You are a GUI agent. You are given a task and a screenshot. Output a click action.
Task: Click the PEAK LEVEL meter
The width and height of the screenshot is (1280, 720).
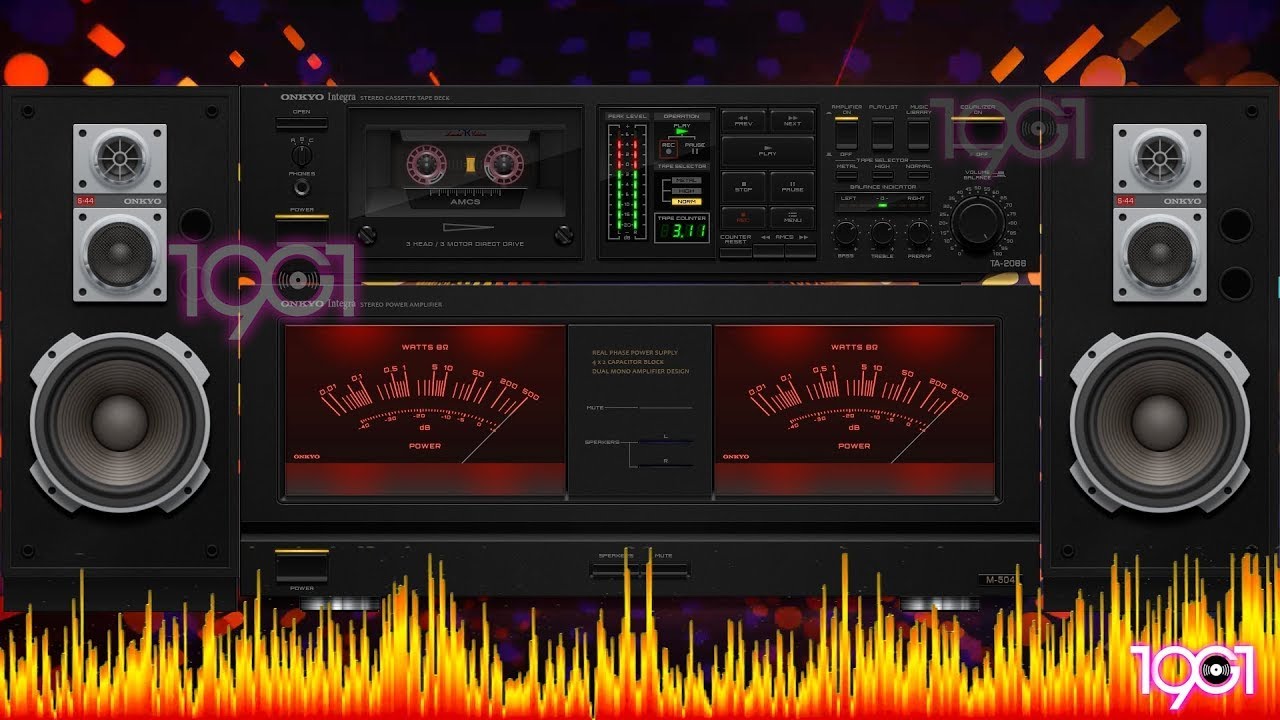(x=627, y=182)
